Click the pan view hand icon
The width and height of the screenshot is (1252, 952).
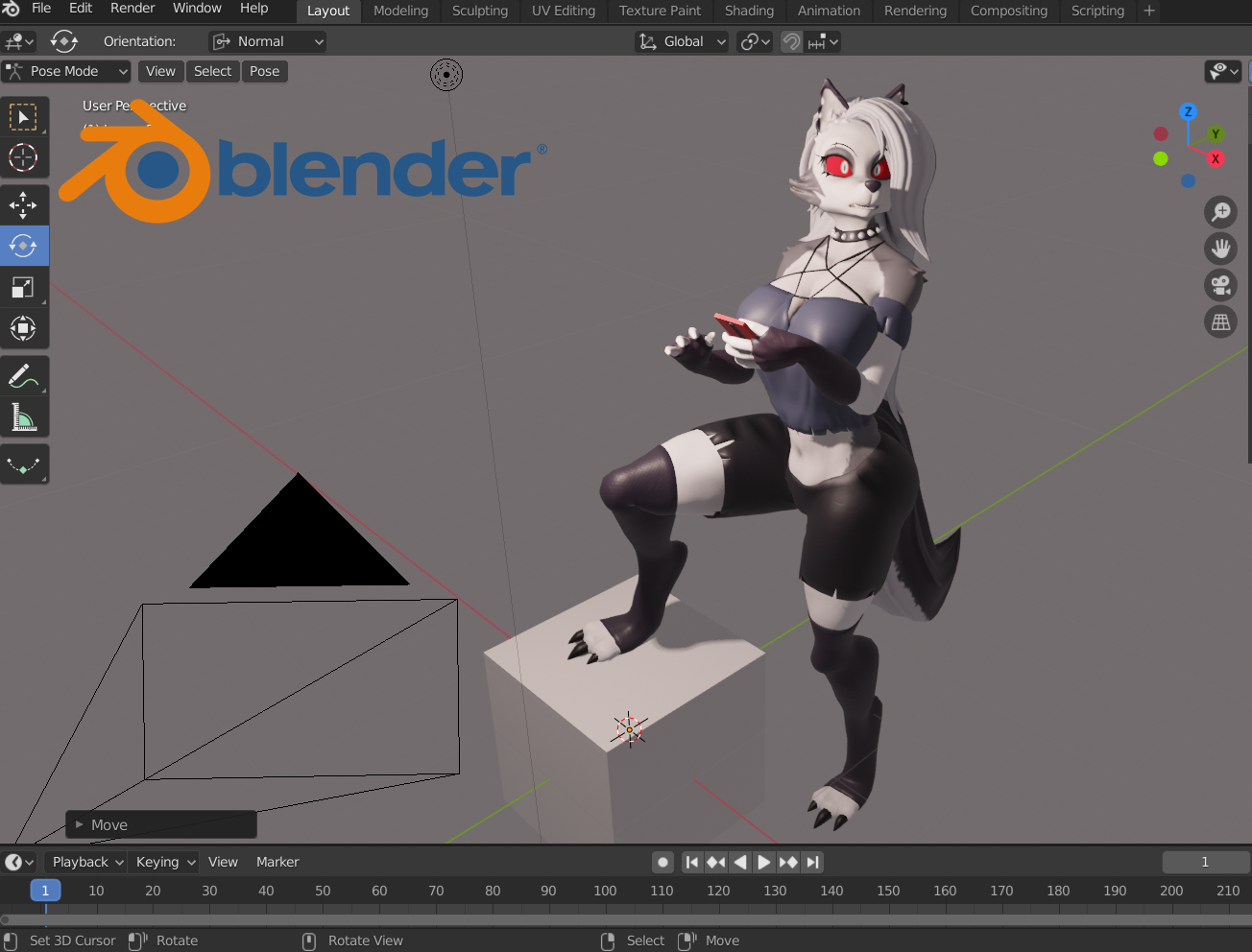[1220, 249]
